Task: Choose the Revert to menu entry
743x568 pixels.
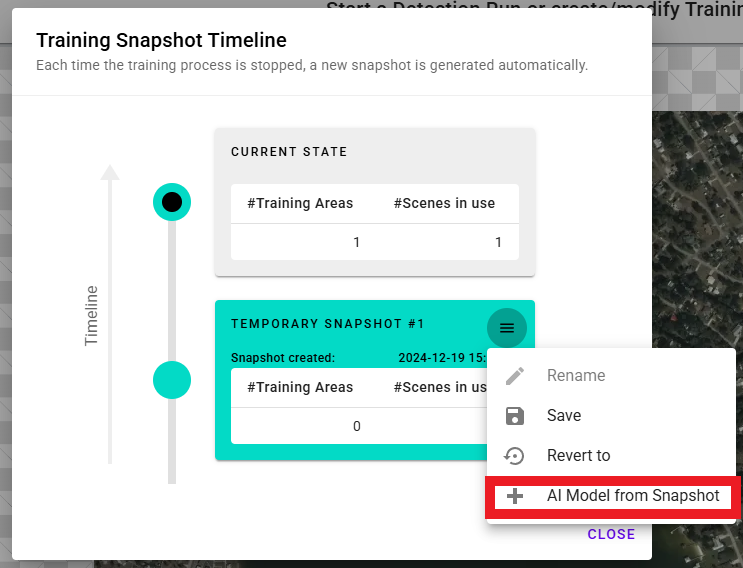Action: [x=578, y=456]
